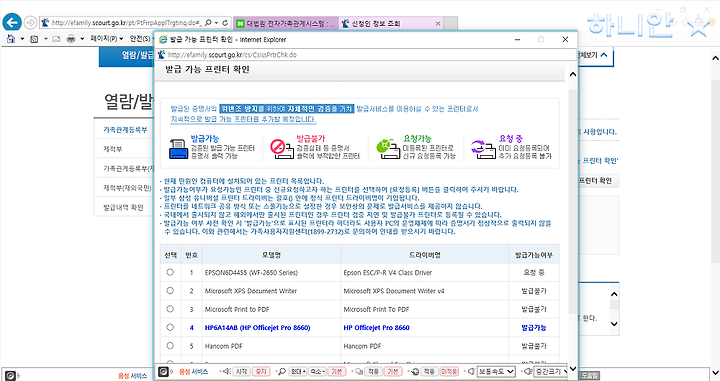Refresh the page in the main browser
The width and height of the screenshot is (720, 381).
(x=225, y=22)
